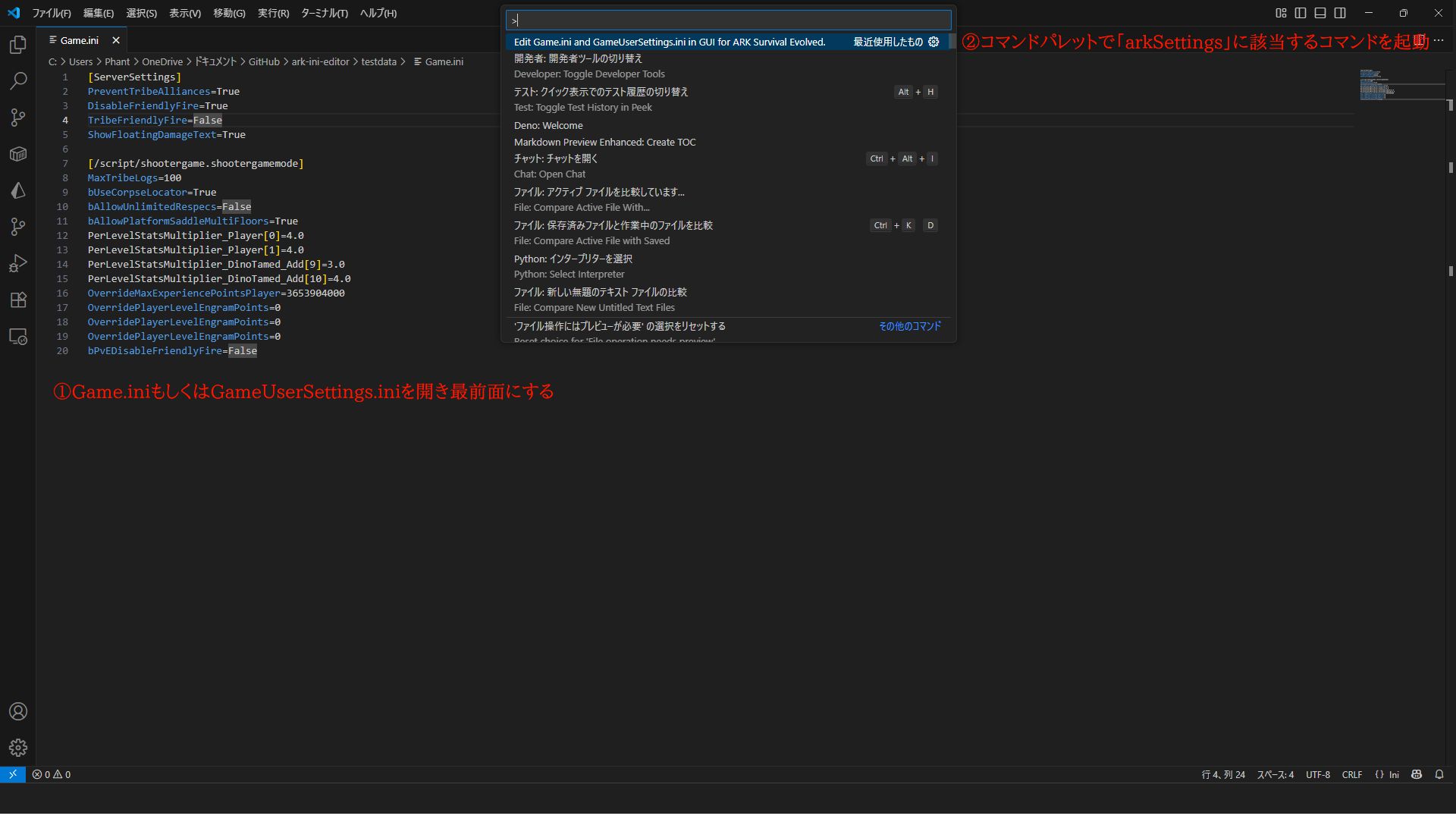
Task: Toggle the primary side bar layout button
Action: [1301, 13]
